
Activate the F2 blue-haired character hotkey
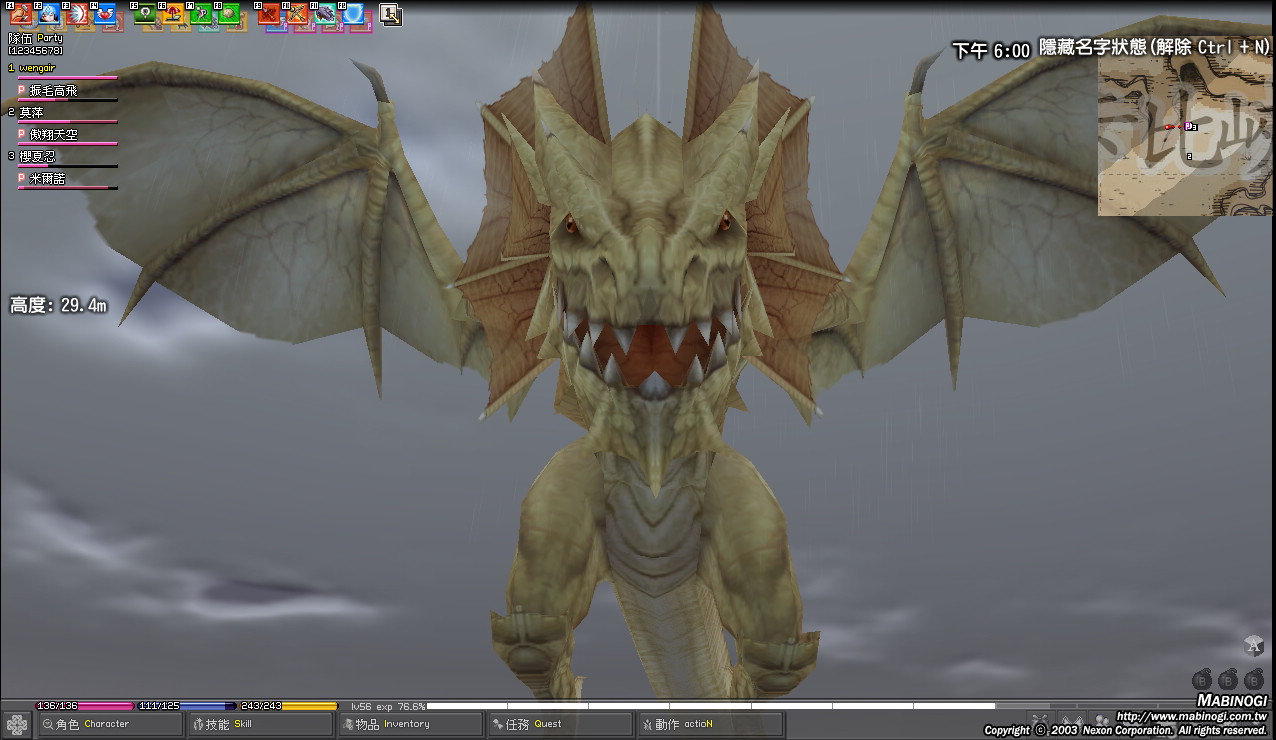pyautogui.click(x=48, y=15)
